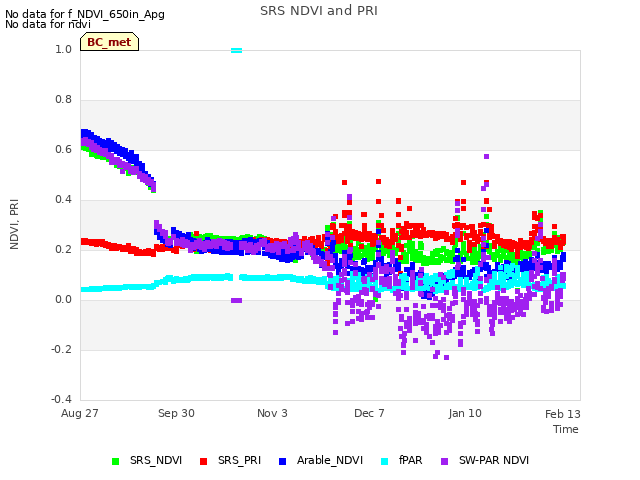The width and height of the screenshot is (640, 480).
Task: Toggle the SW-PAR NDVI legend entry
Action: (x=484, y=460)
